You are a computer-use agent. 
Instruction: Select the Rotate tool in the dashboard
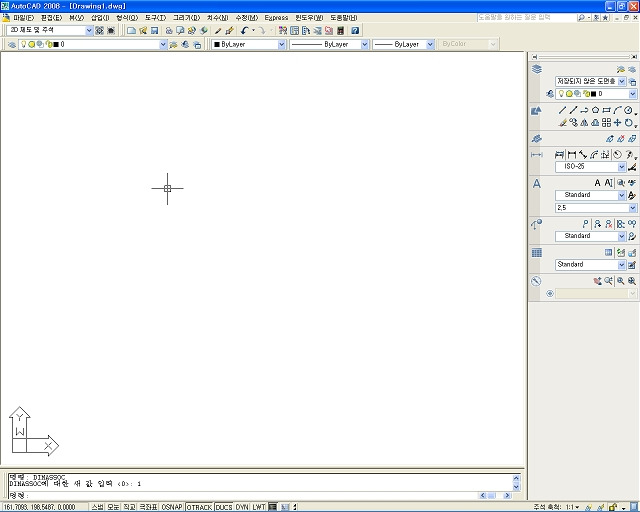click(x=628, y=122)
